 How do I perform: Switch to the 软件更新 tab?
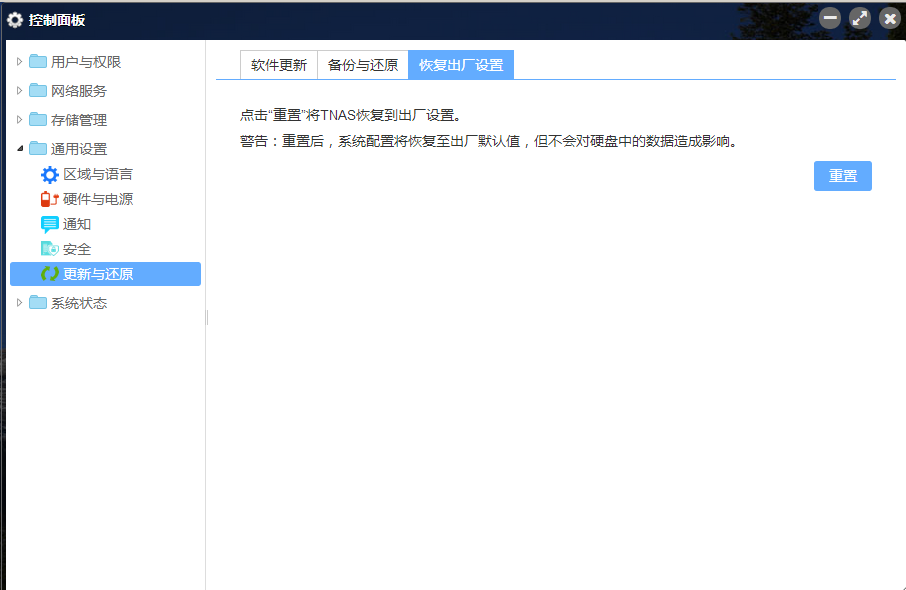[279, 65]
